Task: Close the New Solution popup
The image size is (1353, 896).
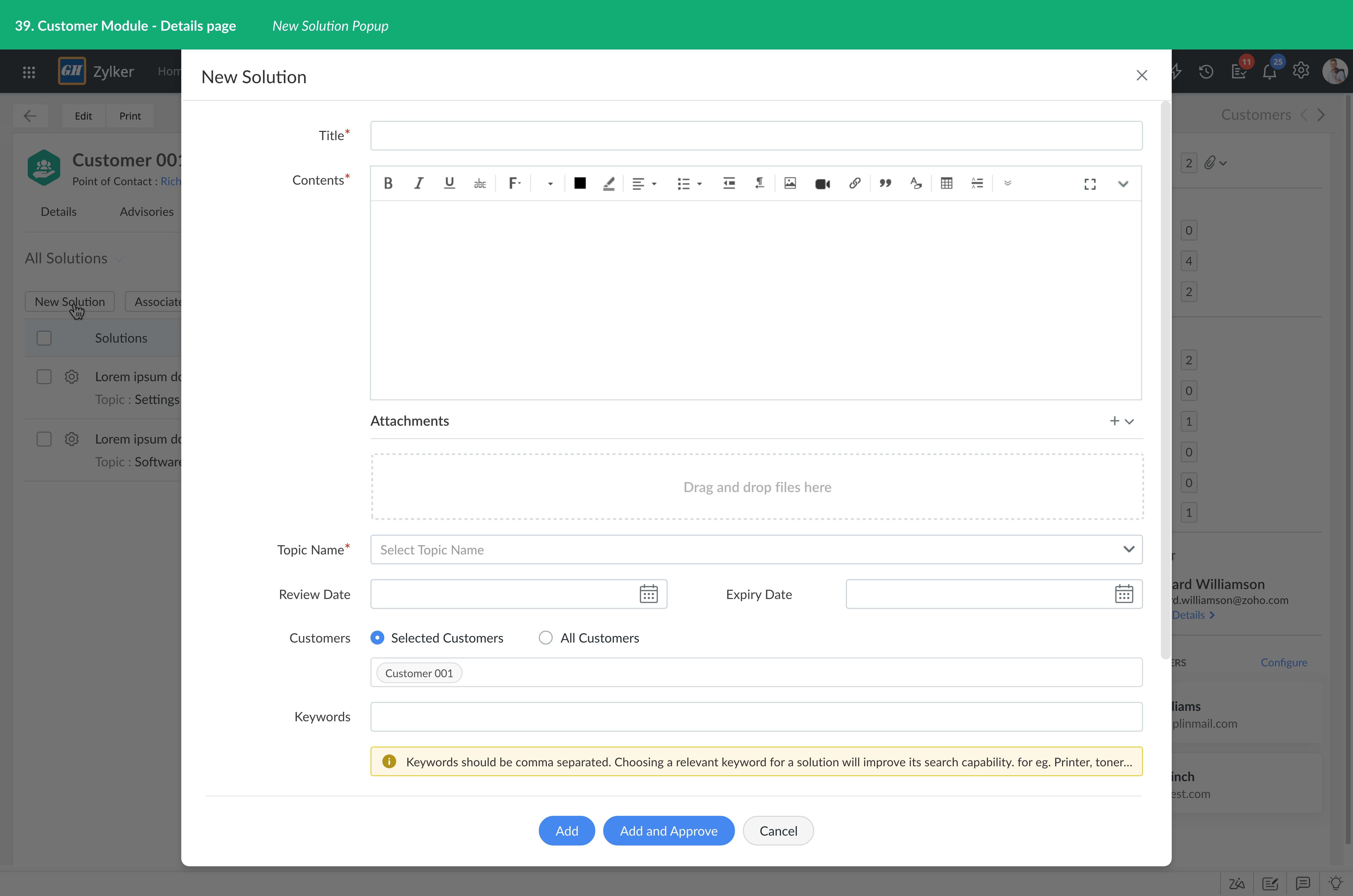Action: [x=1142, y=75]
